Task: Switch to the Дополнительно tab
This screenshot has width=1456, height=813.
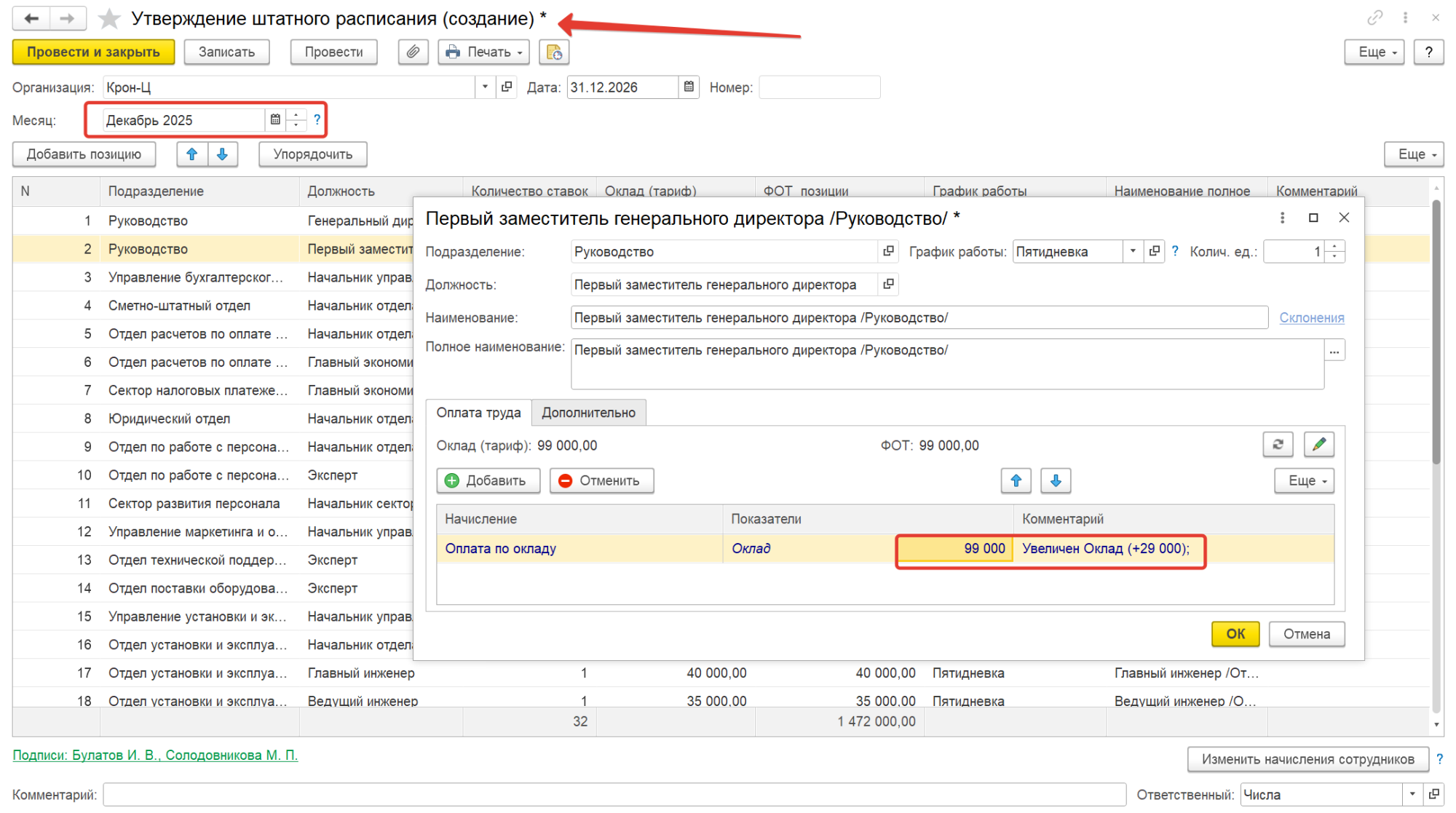Action: 588,413
